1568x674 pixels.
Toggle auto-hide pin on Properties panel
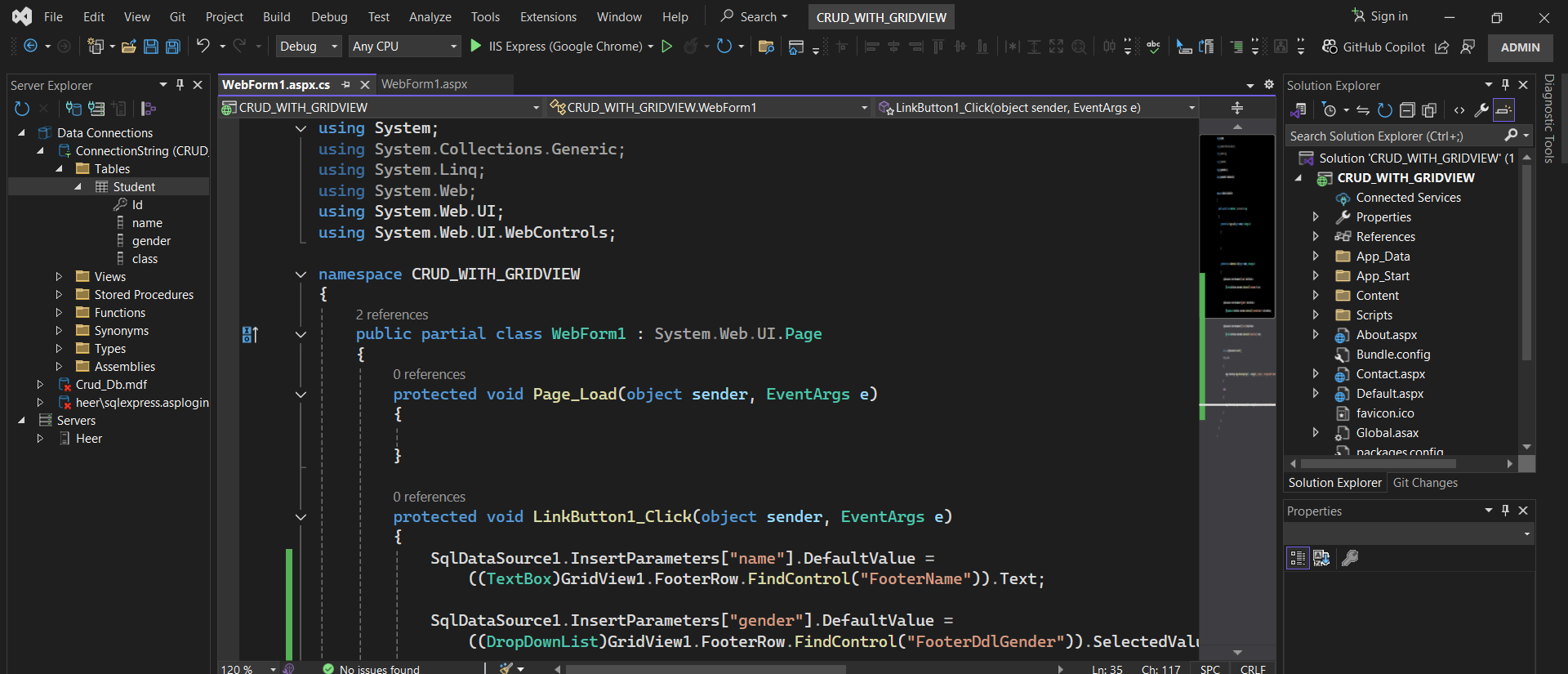[x=1505, y=511]
